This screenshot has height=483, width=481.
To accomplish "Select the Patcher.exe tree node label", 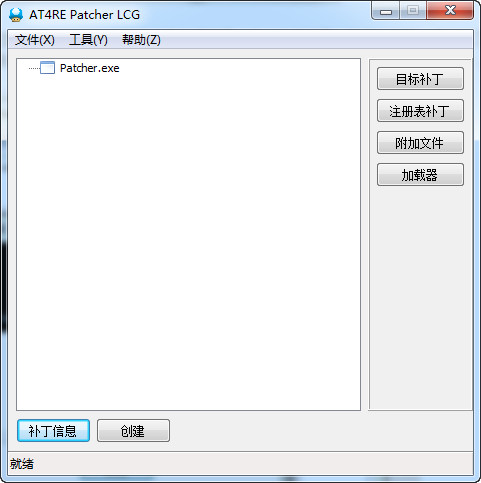I will (x=89, y=68).
